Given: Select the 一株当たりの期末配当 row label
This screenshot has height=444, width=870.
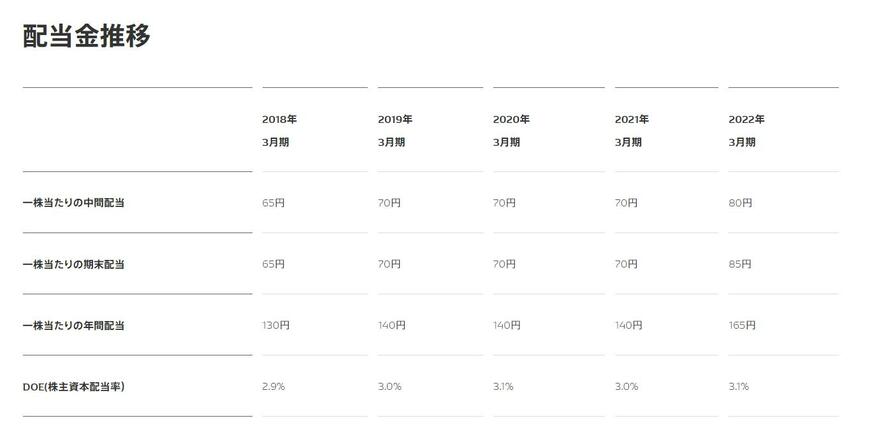Looking at the screenshot, I should pos(73,265).
